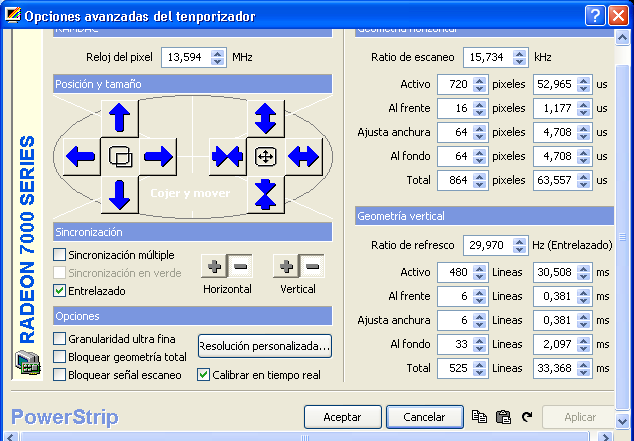Click the Sincronización section header
This screenshot has width=634, height=441.
[x=192, y=232]
